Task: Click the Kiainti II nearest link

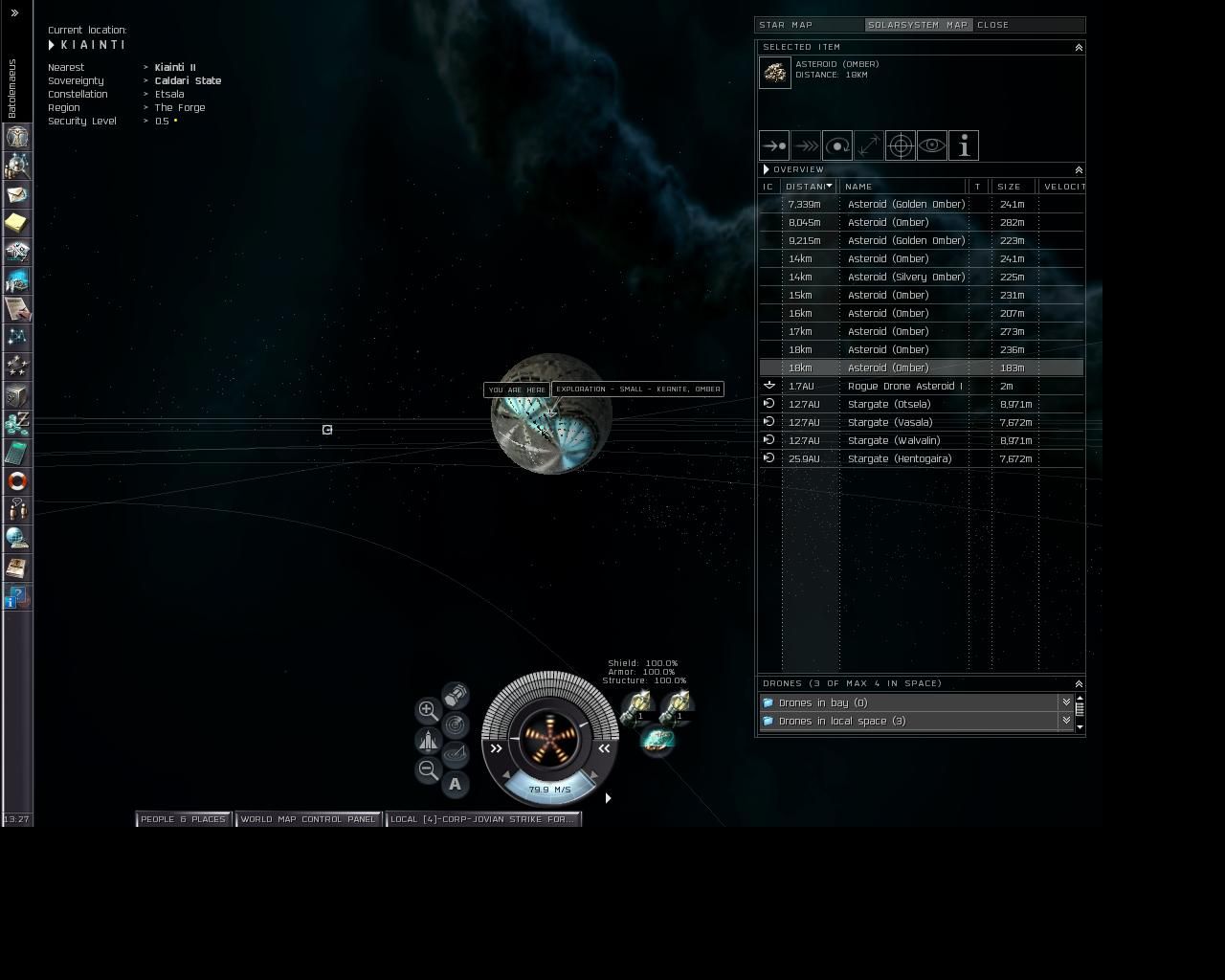Action: (175, 68)
